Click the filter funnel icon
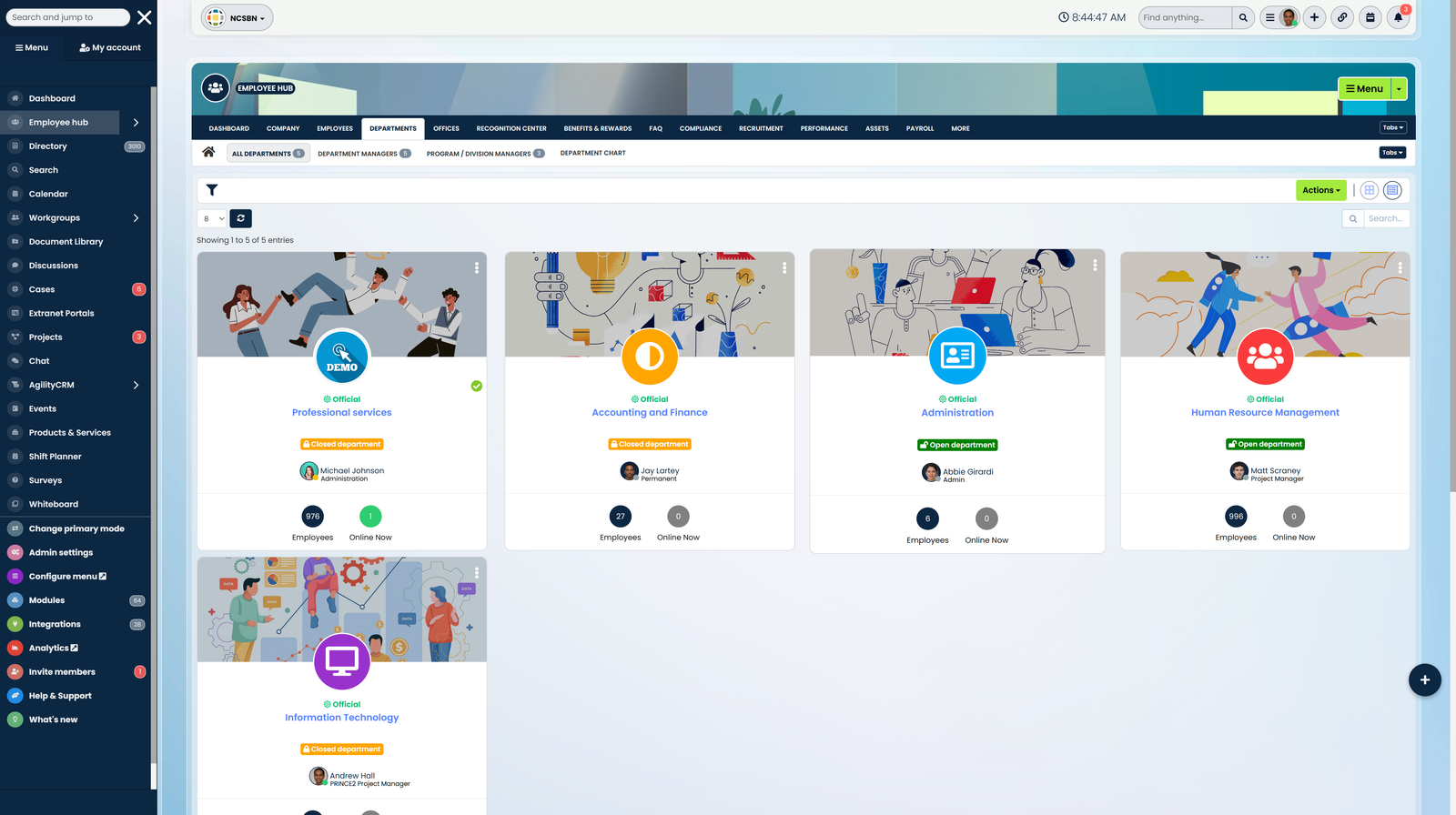The height and width of the screenshot is (815, 1456). pos(212,190)
